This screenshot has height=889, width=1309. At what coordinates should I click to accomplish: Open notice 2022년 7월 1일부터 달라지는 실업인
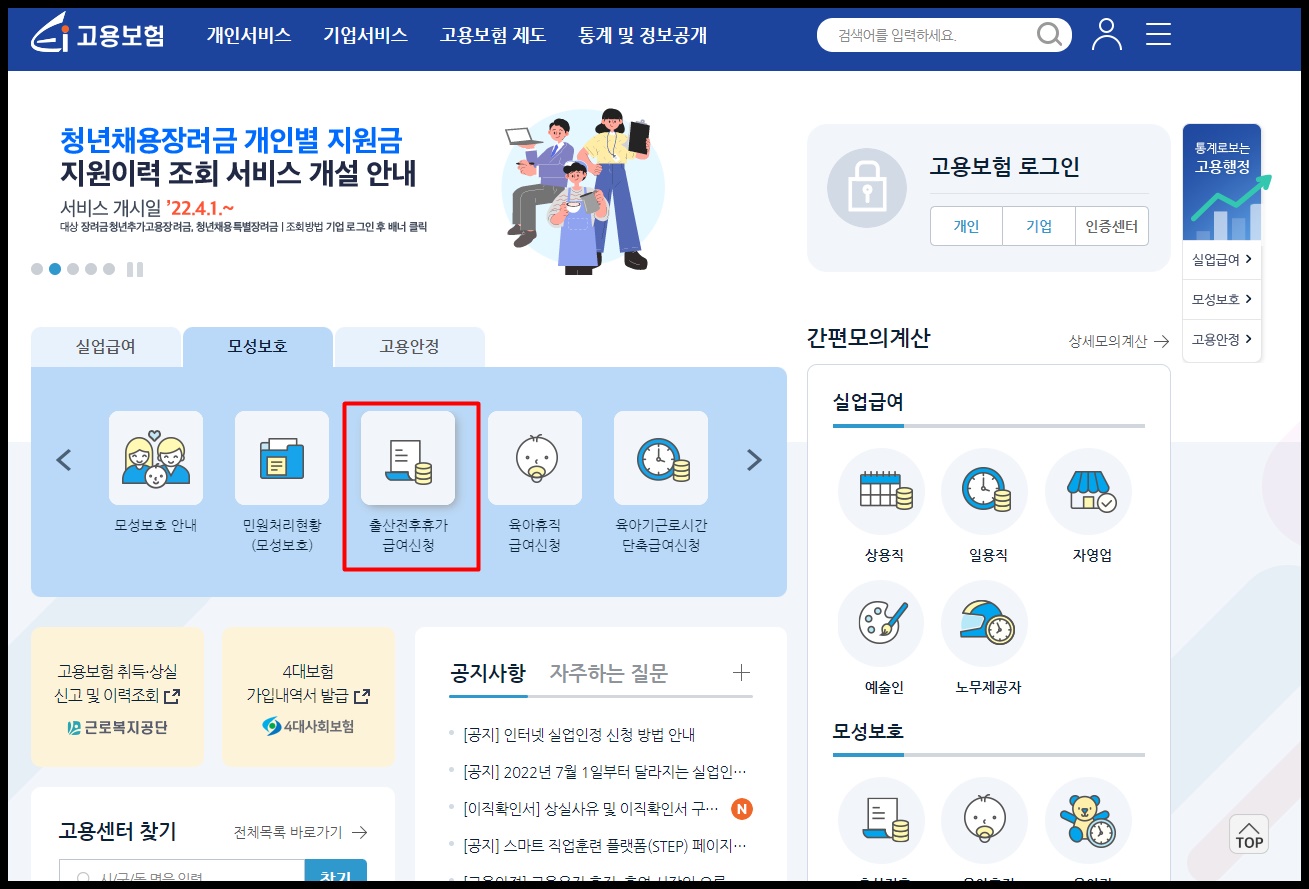coord(605,771)
